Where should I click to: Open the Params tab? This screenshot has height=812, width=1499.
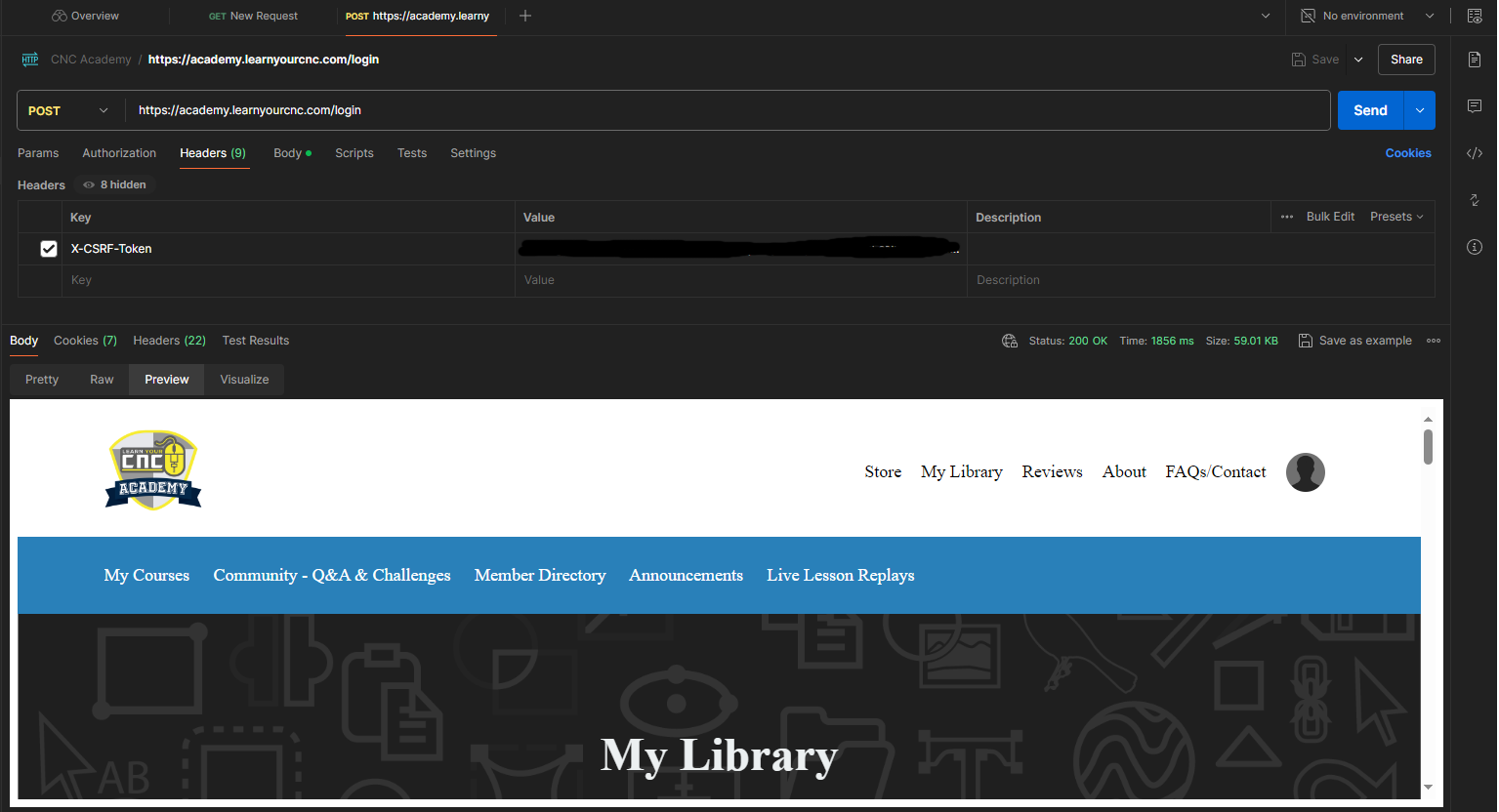pyautogui.click(x=38, y=153)
